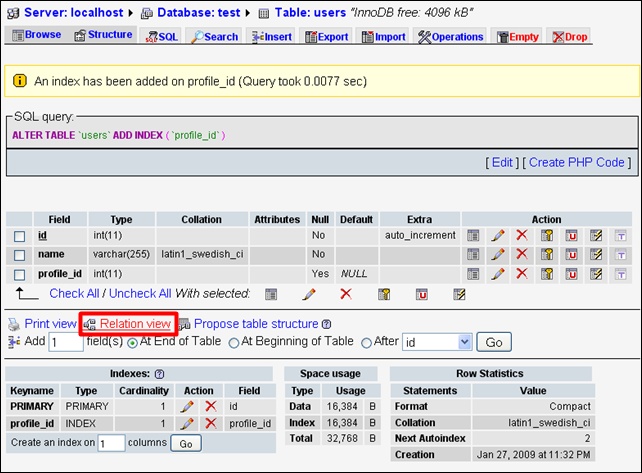The width and height of the screenshot is (642, 473).
Task: Click Check All link
Action: tap(74, 294)
